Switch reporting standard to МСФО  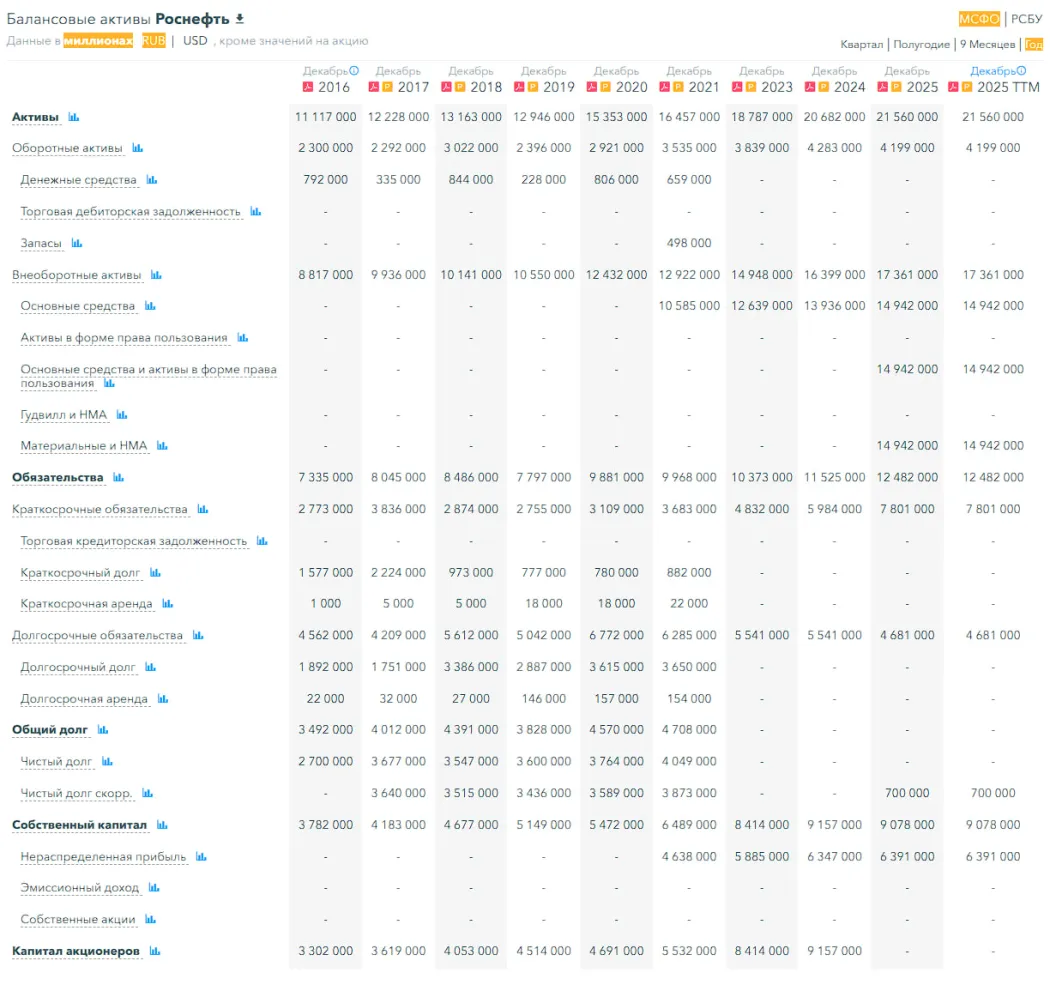point(979,19)
